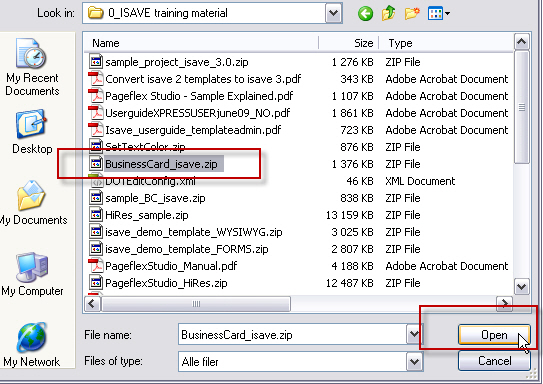543x384 pixels.
Task: Open My Documents in places bar
Action: pos(33,203)
